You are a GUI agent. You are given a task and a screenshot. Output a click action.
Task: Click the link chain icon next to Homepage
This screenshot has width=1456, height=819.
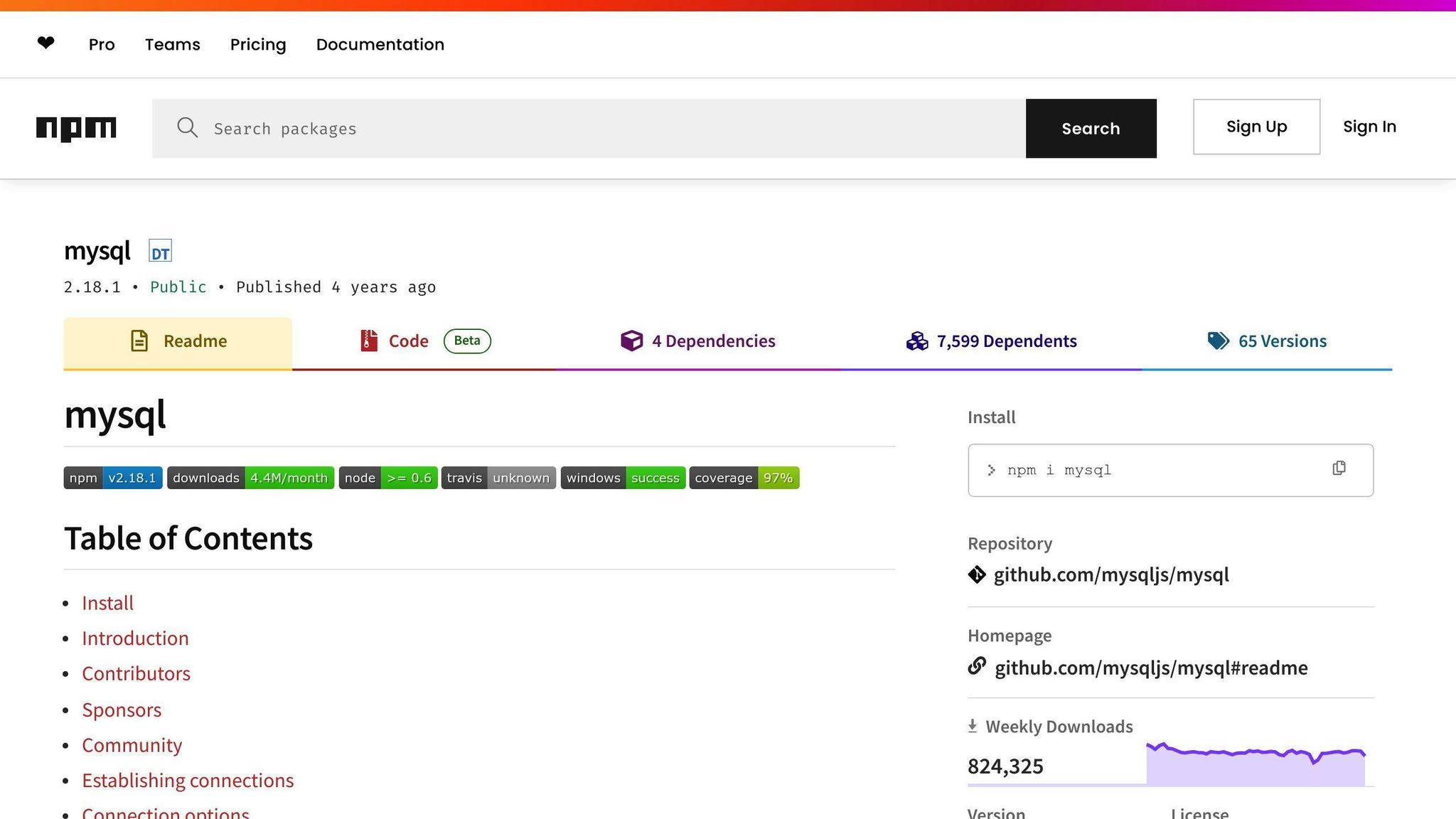(x=977, y=667)
